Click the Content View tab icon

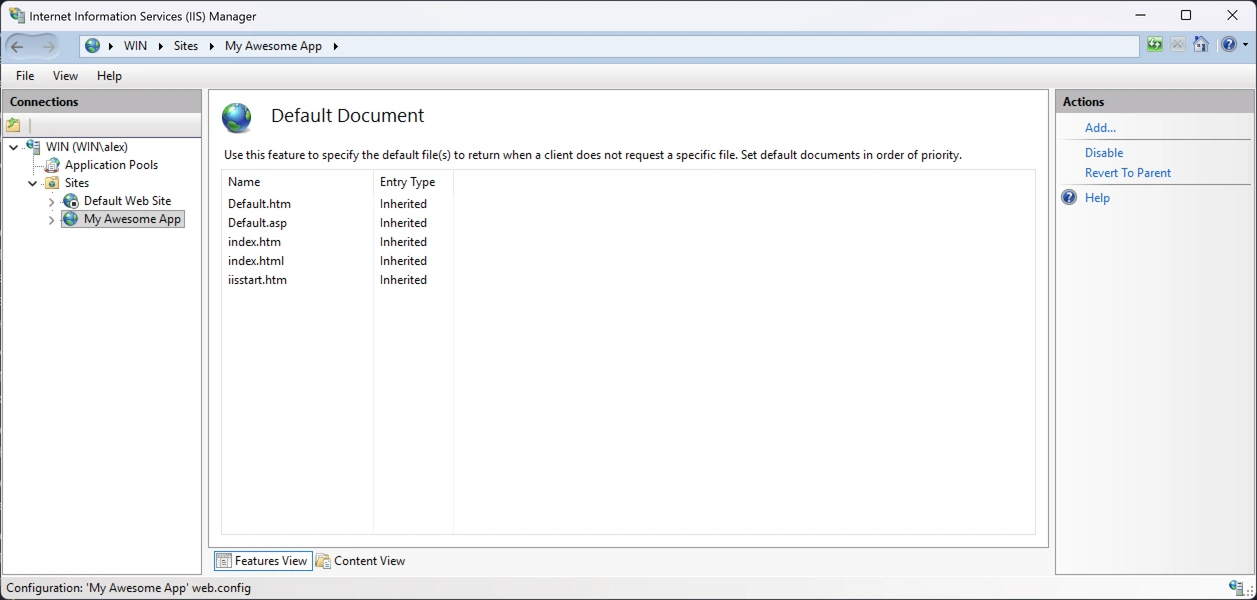323,561
